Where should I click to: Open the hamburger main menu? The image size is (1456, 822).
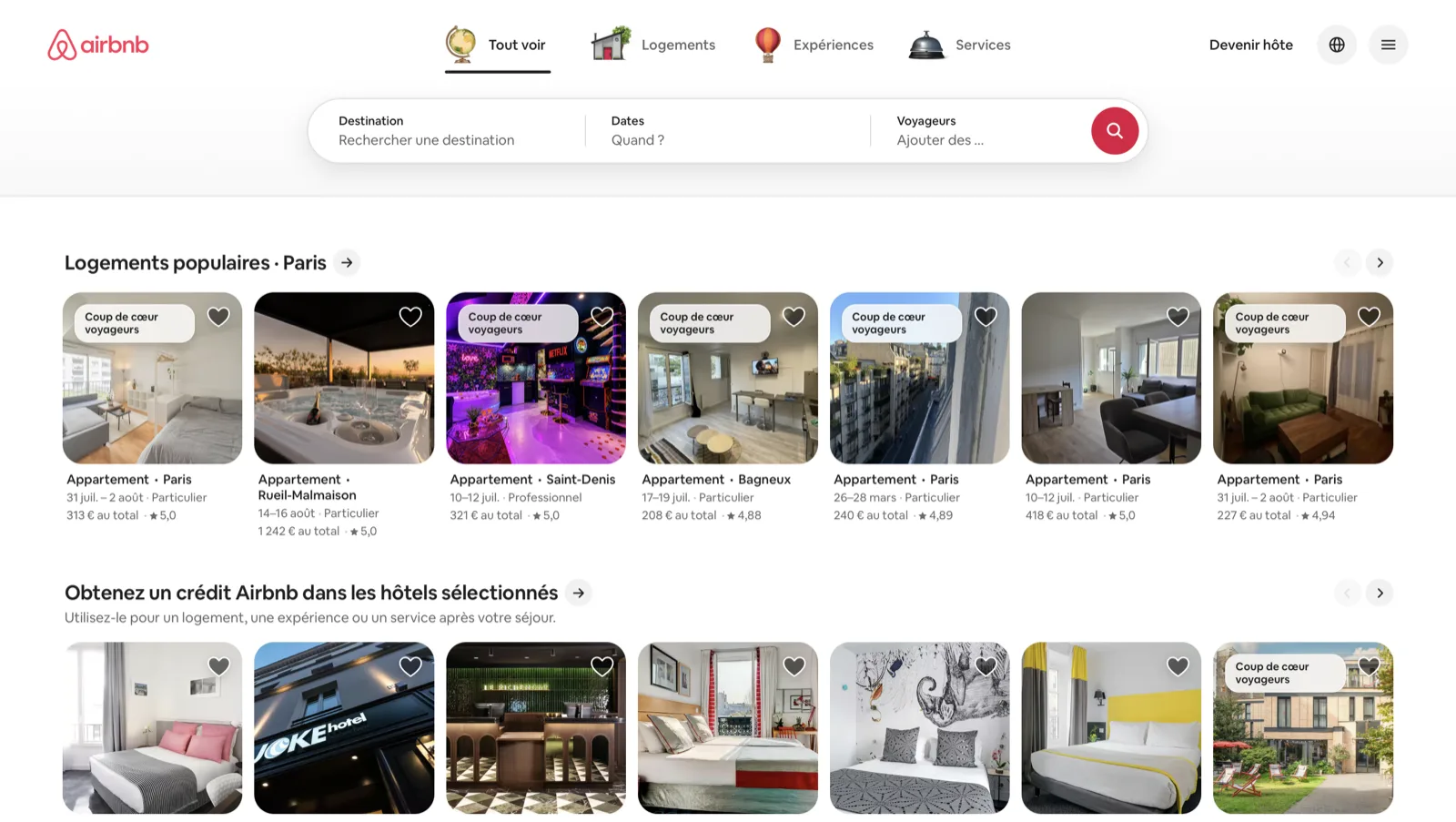coord(1388,45)
